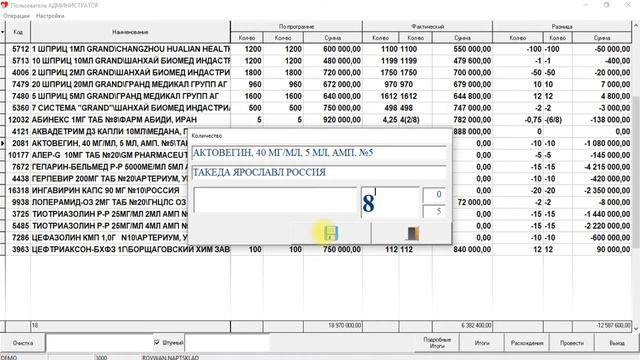Click the search input next to Очистка
Image resolution: width=640 pixels, height=360 pixels.
[100, 343]
